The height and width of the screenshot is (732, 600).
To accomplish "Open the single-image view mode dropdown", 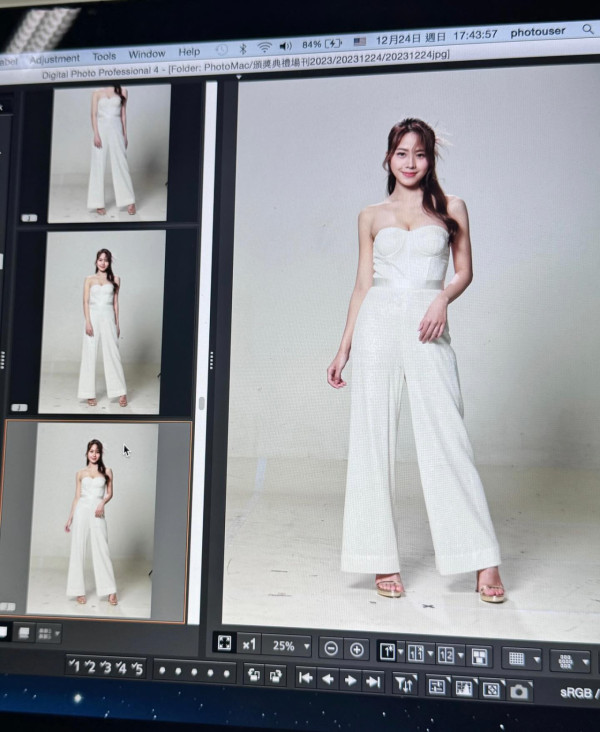I will [391, 652].
